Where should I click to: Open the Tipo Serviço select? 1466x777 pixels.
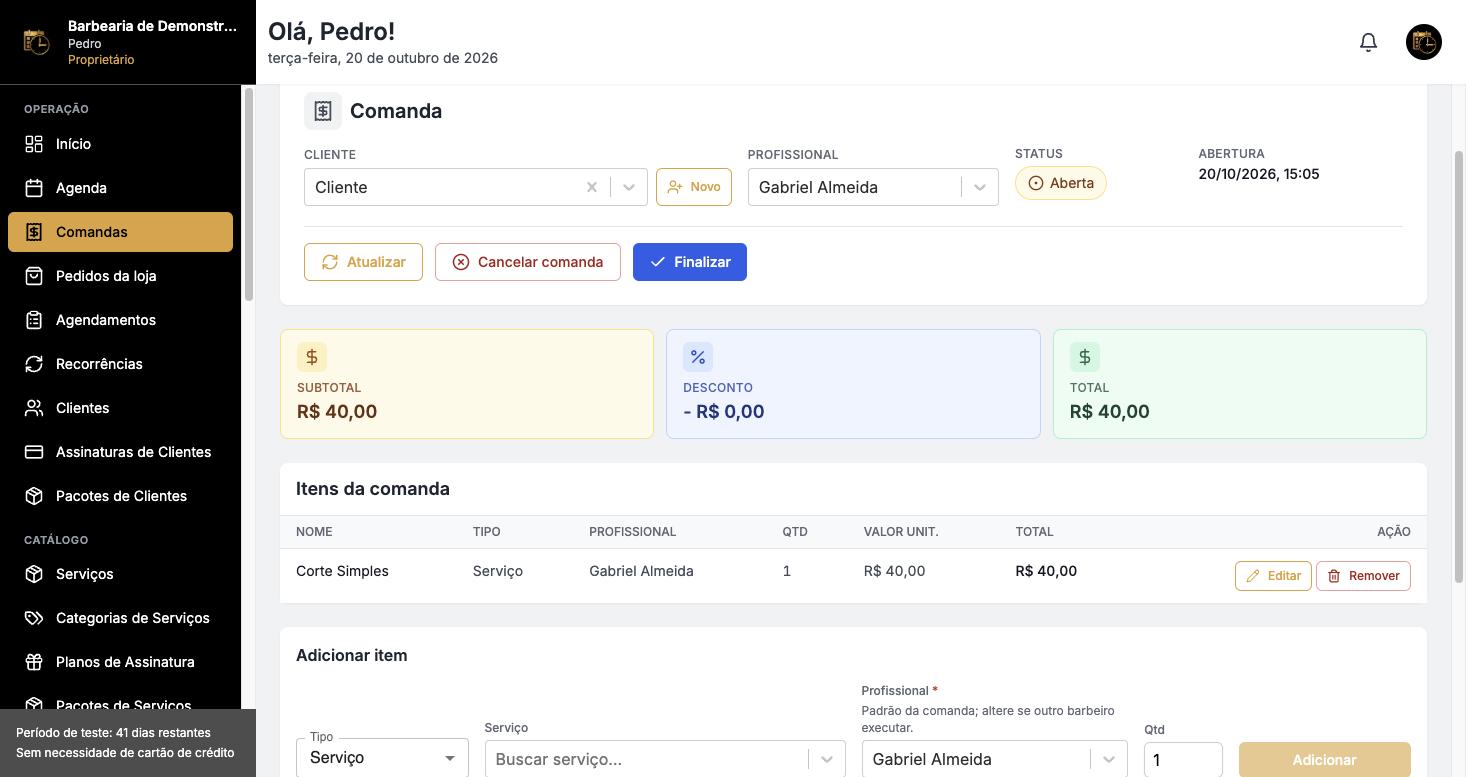pos(382,758)
